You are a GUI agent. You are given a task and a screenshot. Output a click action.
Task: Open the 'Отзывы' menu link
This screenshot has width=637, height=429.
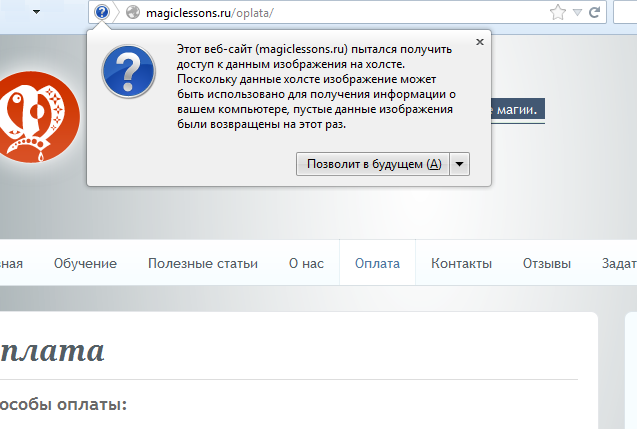pyautogui.click(x=546, y=264)
